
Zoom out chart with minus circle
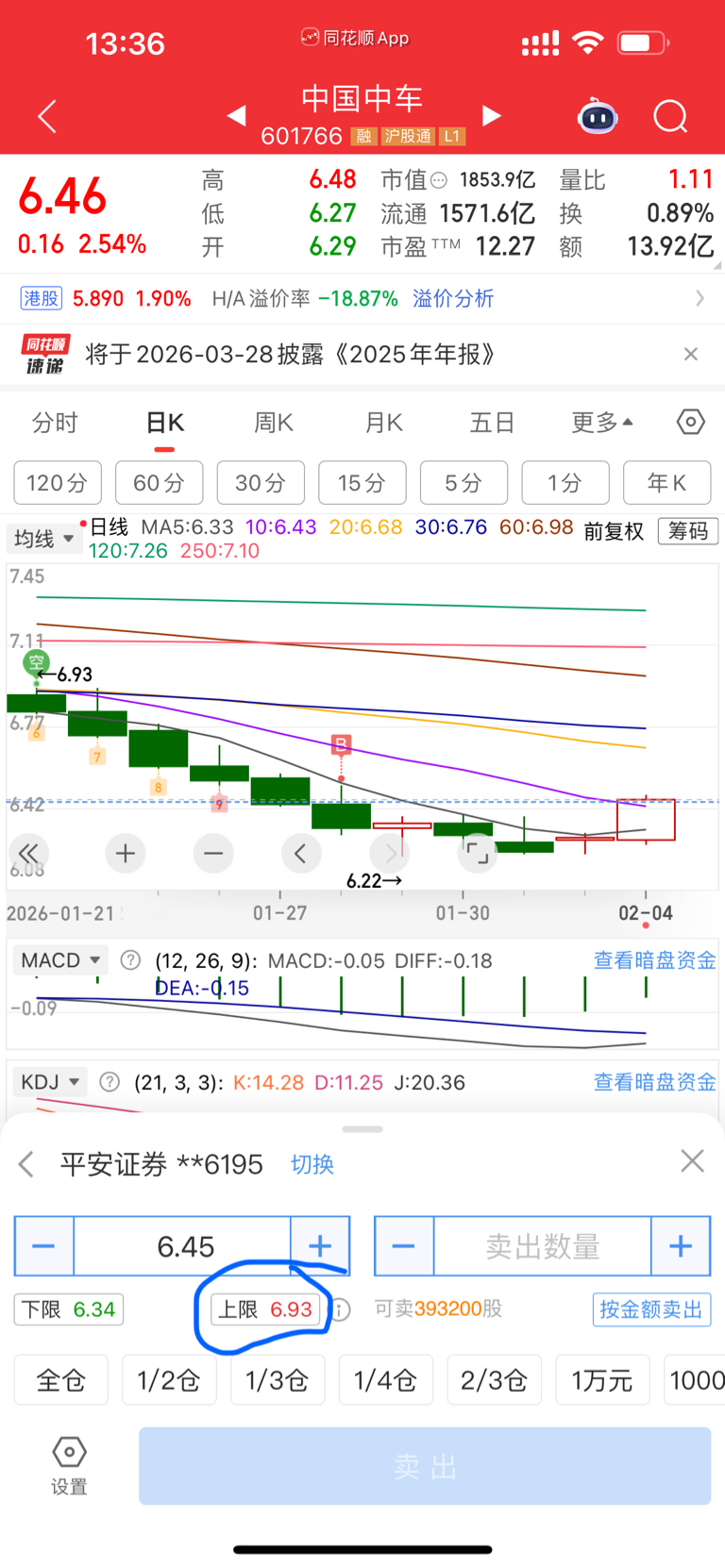click(x=213, y=854)
